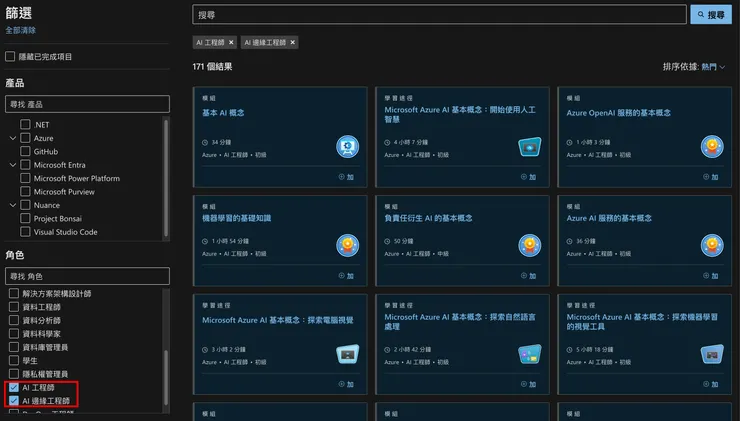Open the 排序依據 熱門 sort dropdown

coord(713,67)
